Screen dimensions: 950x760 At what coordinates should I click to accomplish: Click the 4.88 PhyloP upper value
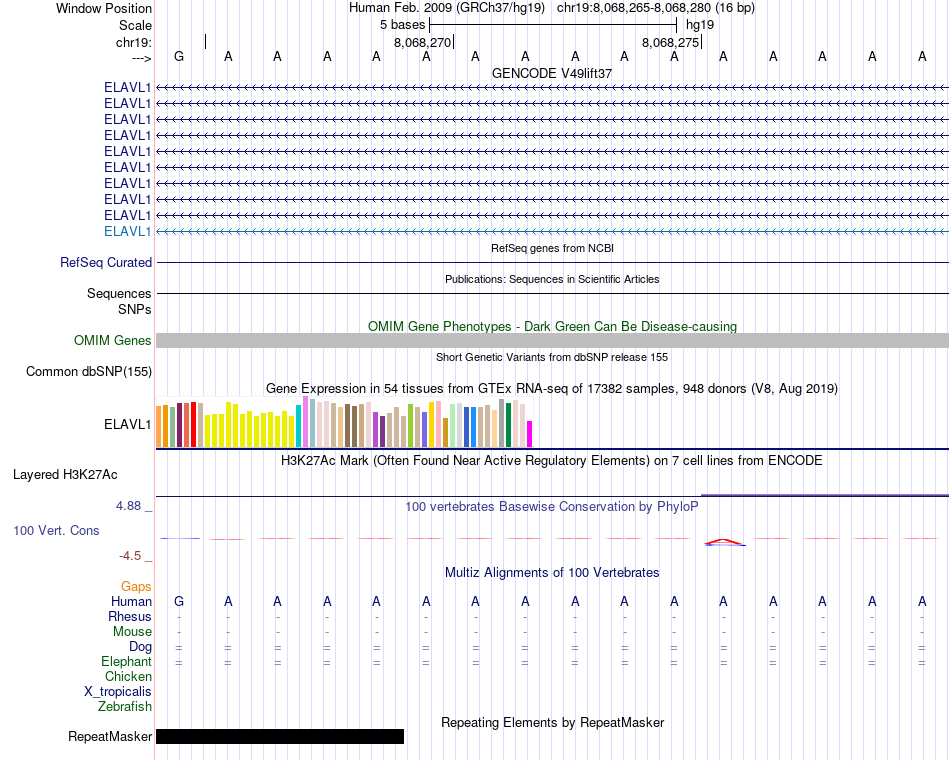point(128,506)
